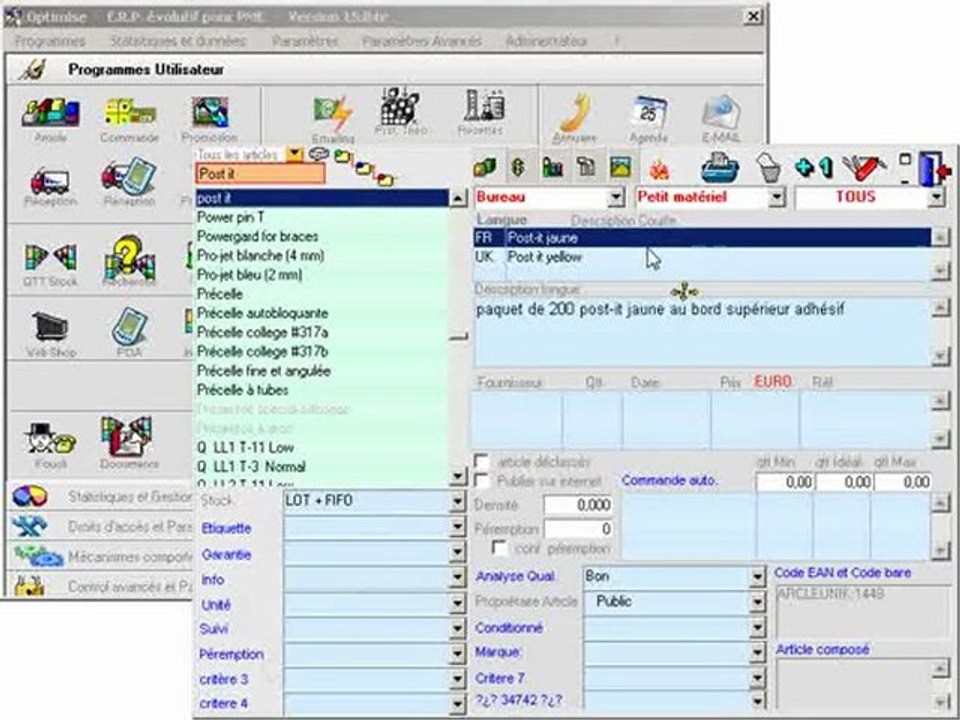Click the Commande auto. label
This screenshot has width=960, height=720.
click(669, 481)
